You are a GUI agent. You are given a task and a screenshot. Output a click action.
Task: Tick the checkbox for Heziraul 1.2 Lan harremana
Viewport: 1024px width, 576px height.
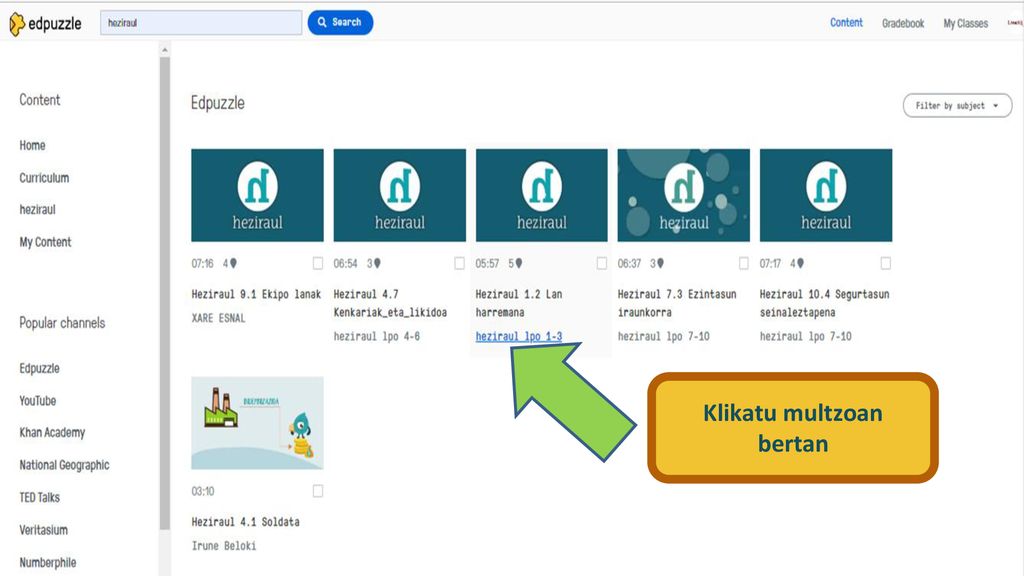[x=601, y=263]
